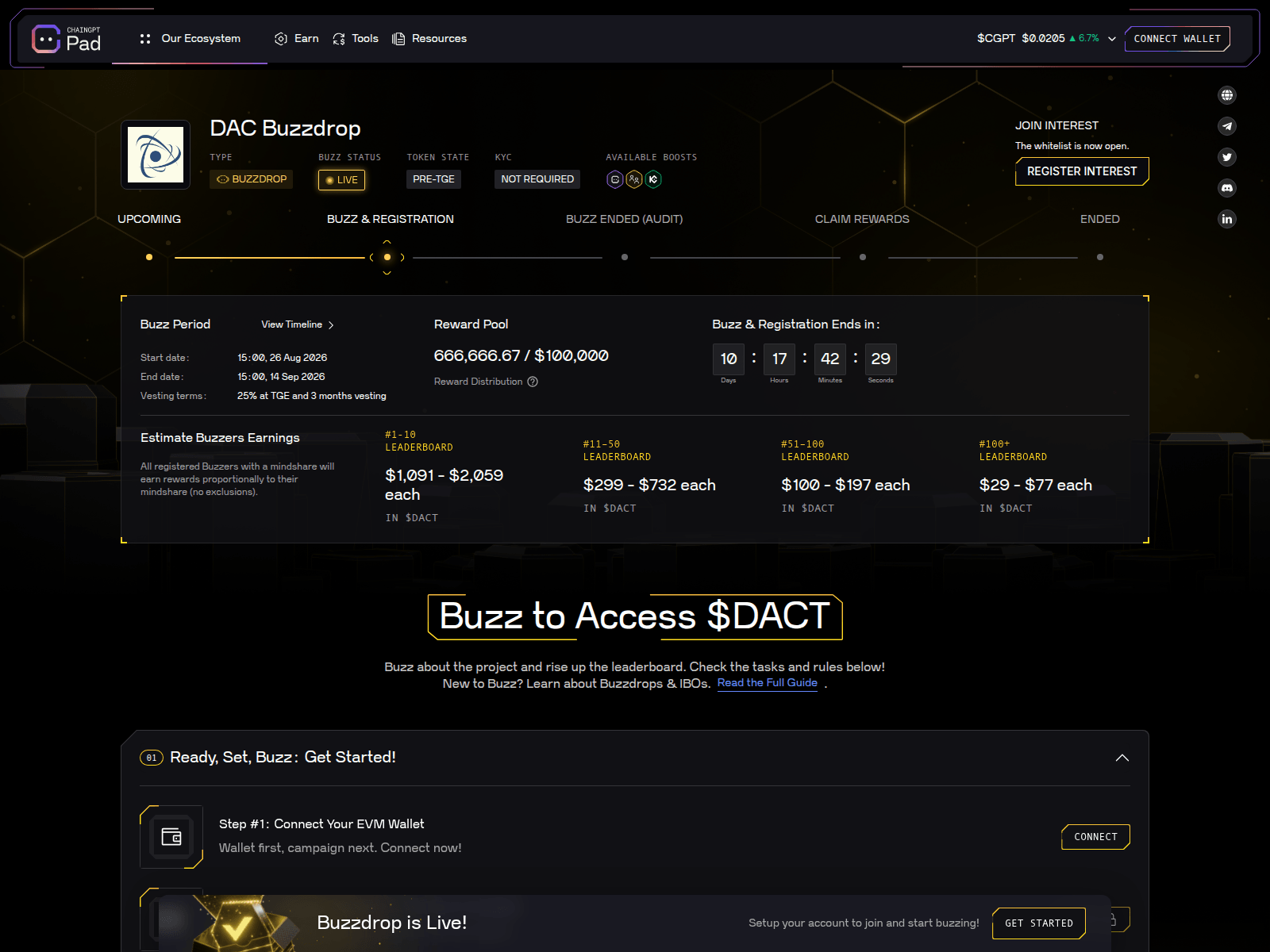Click the CONNECT WALLET button
The height and width of the screenshot is (952, 1270).
tap(1177, 39)
